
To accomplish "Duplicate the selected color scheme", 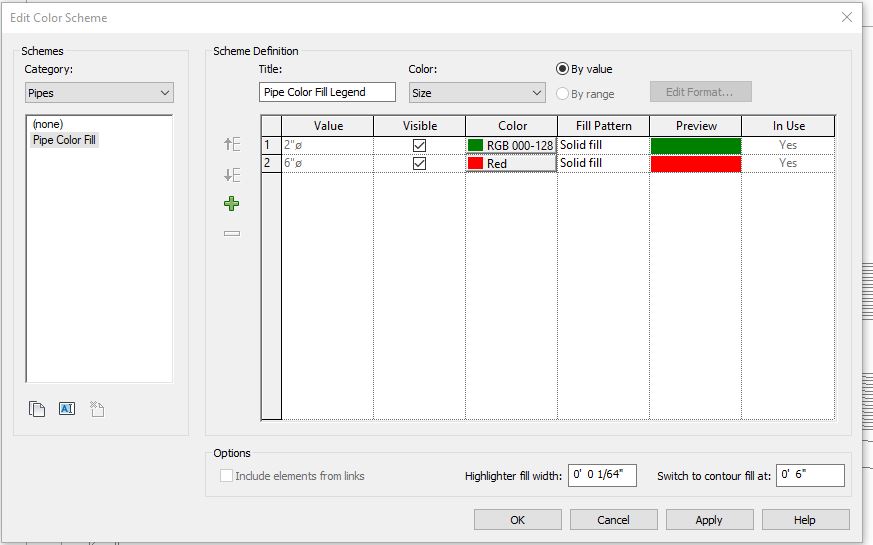I will click(37, 409).
